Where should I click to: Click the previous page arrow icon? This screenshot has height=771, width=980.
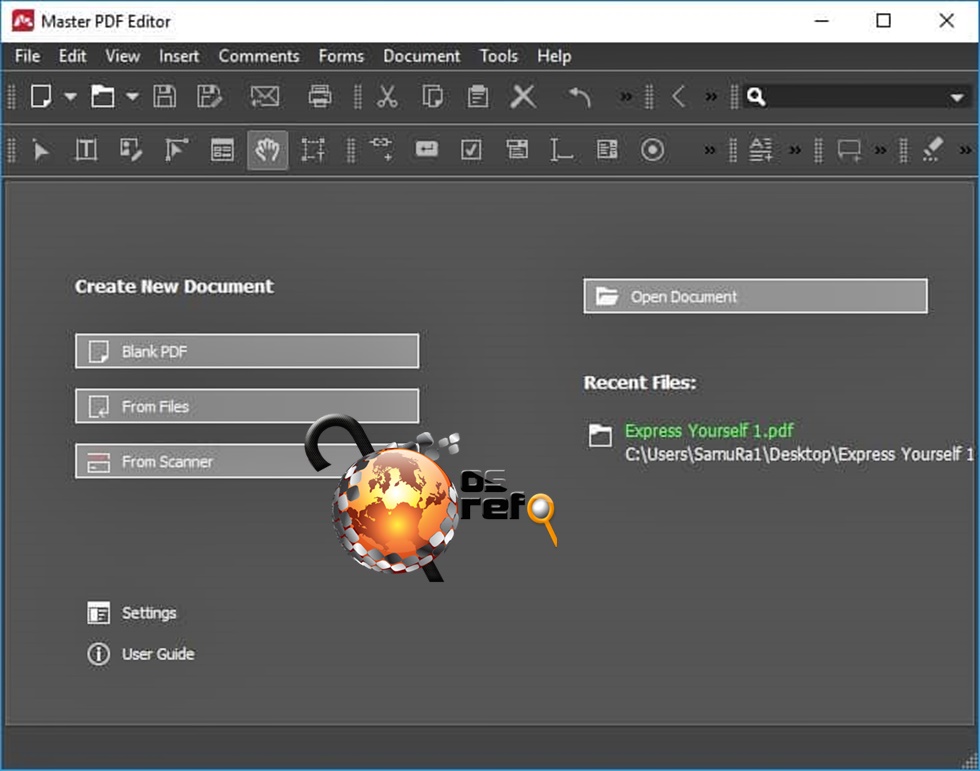(x=679, y=97)
